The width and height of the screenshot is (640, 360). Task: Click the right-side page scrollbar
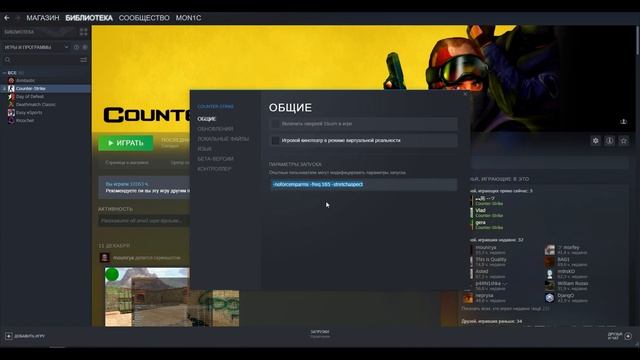coord(638,40)
